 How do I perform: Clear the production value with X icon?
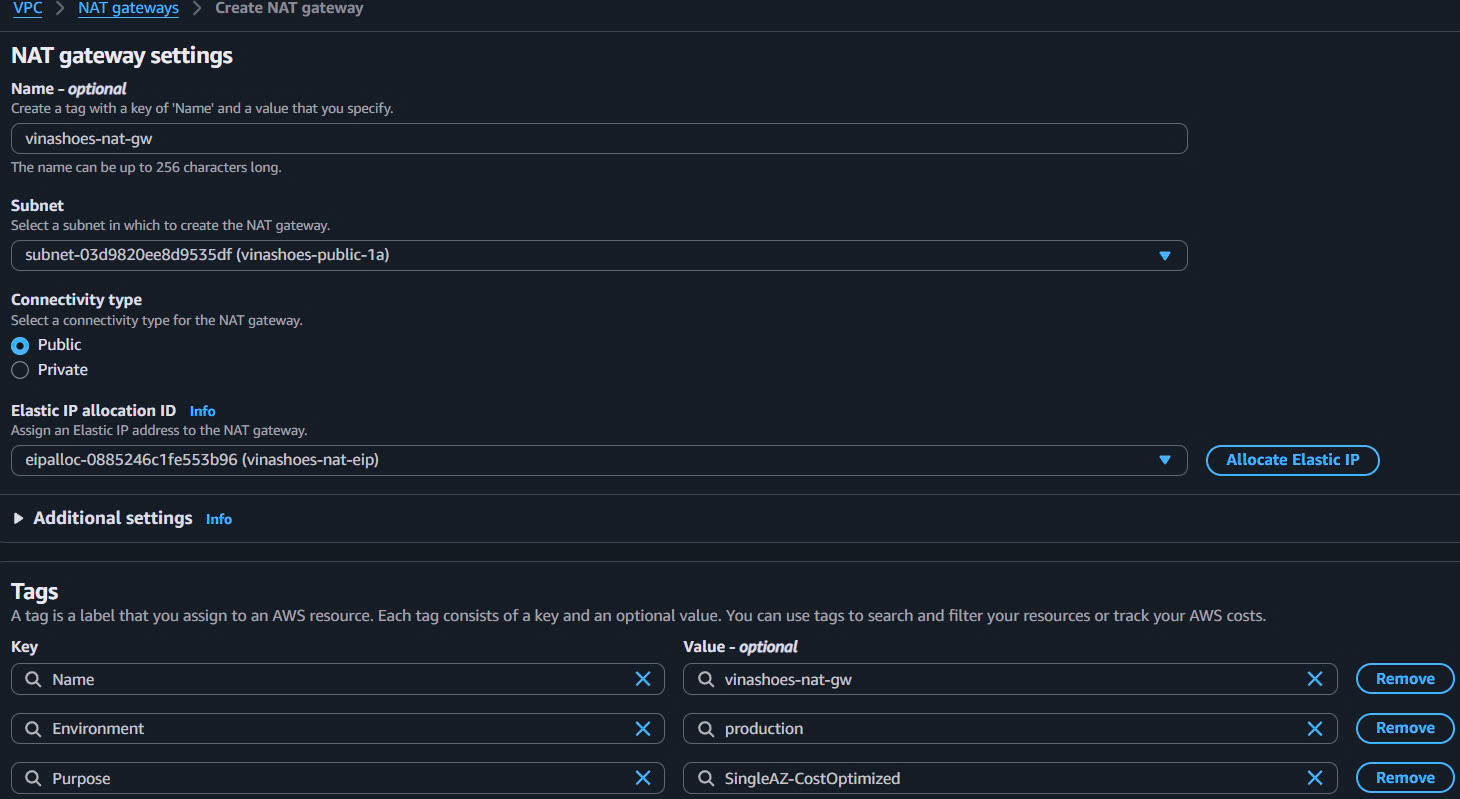[1315, 729]
